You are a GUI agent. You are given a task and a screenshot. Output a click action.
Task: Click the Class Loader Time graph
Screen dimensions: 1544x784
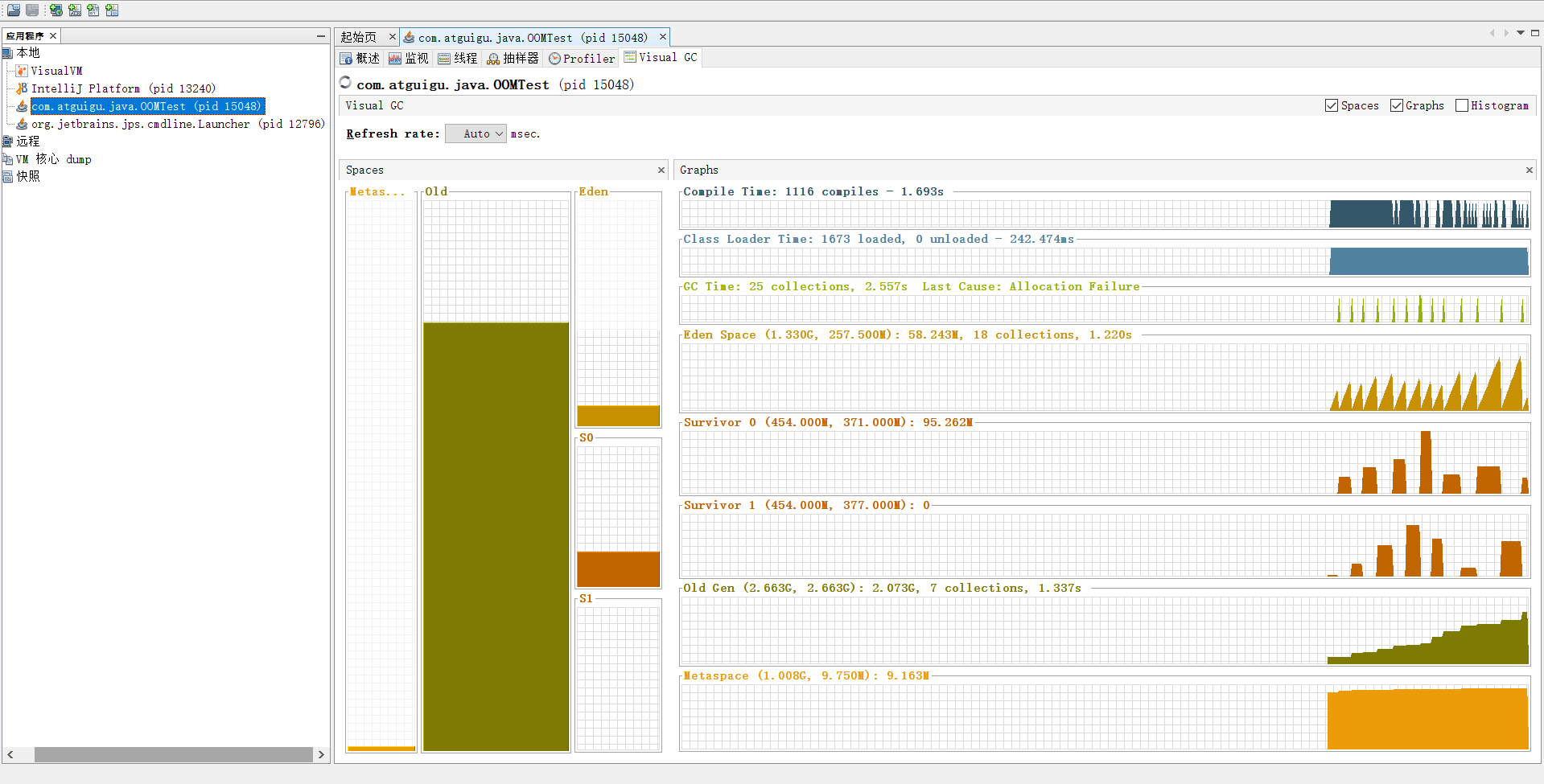point(1105,261)
